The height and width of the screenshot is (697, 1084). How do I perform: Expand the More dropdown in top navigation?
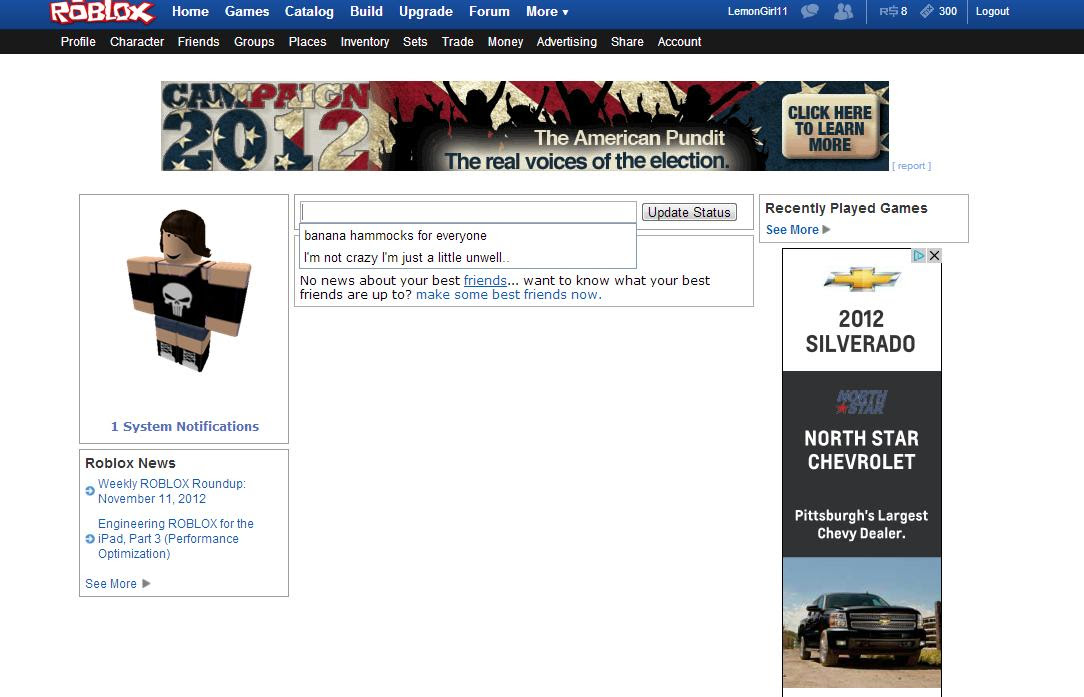click(547, 12)
